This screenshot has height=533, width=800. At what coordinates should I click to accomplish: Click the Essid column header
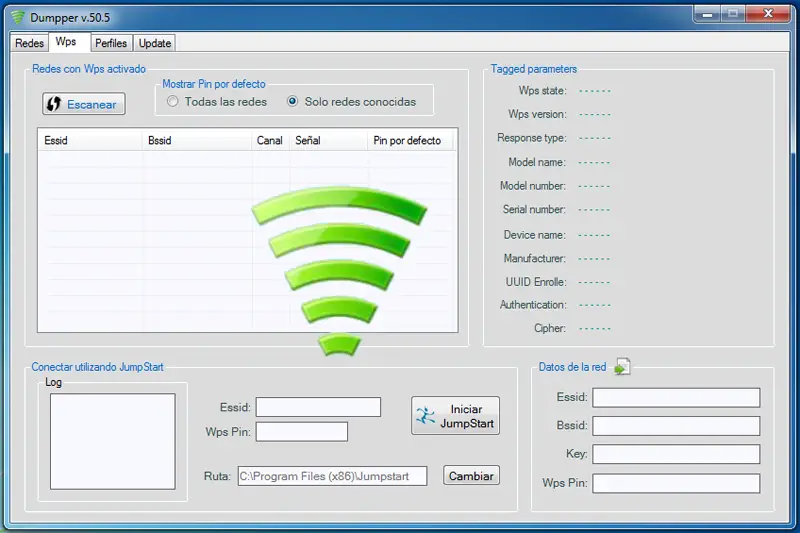click(x=90, y=140)
